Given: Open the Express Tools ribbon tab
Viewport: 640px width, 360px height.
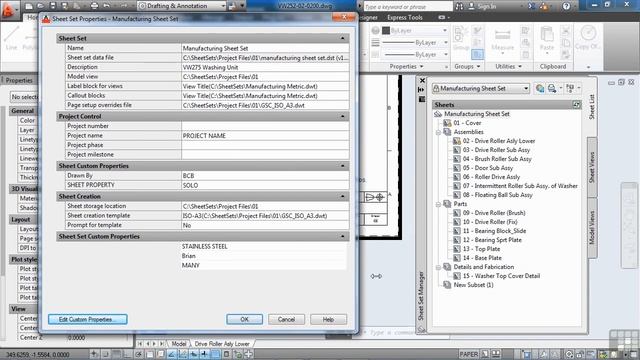Looking at the screenshot, I should click(404, 18).
